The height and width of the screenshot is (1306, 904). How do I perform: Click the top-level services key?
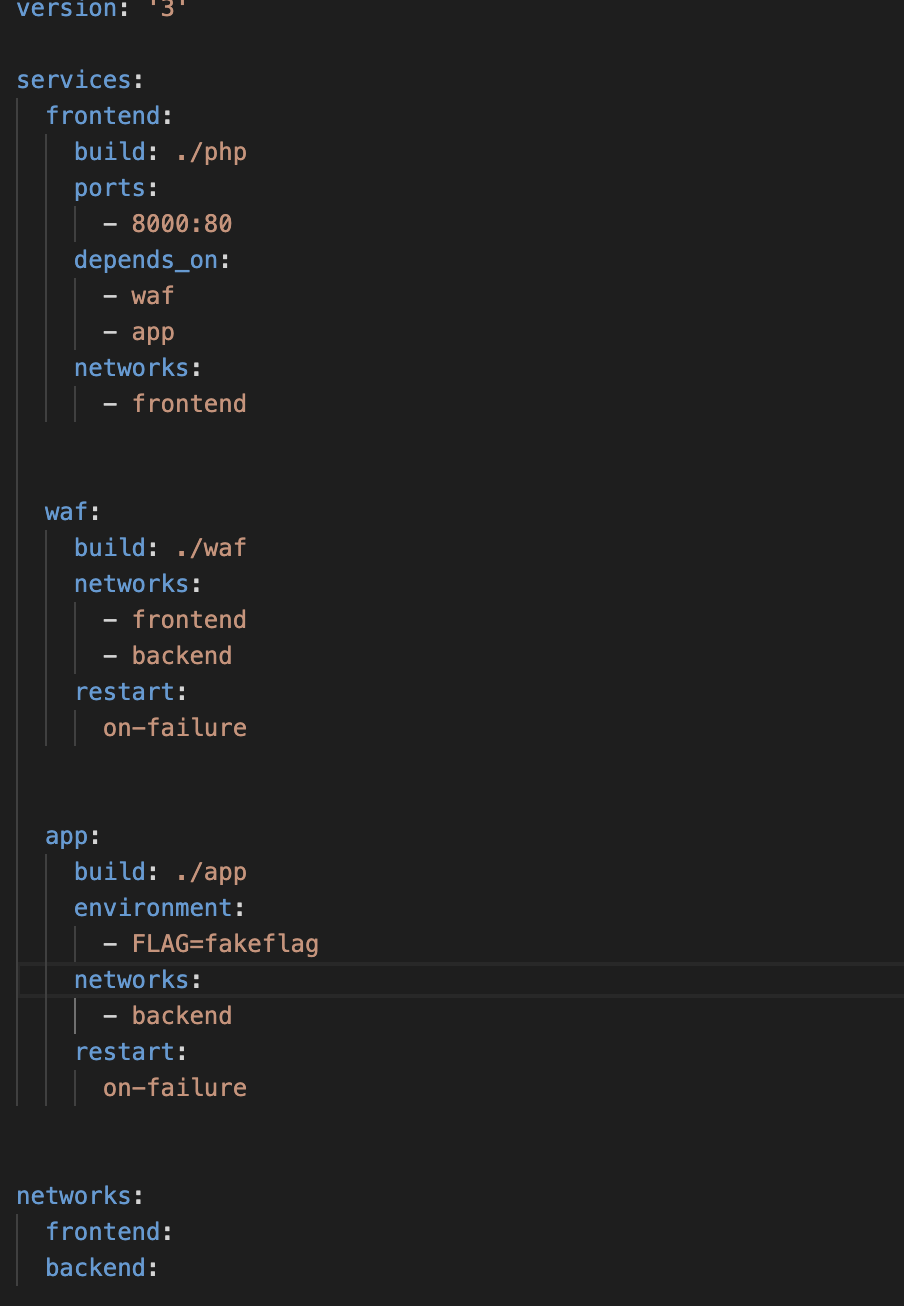coord(73,80)
